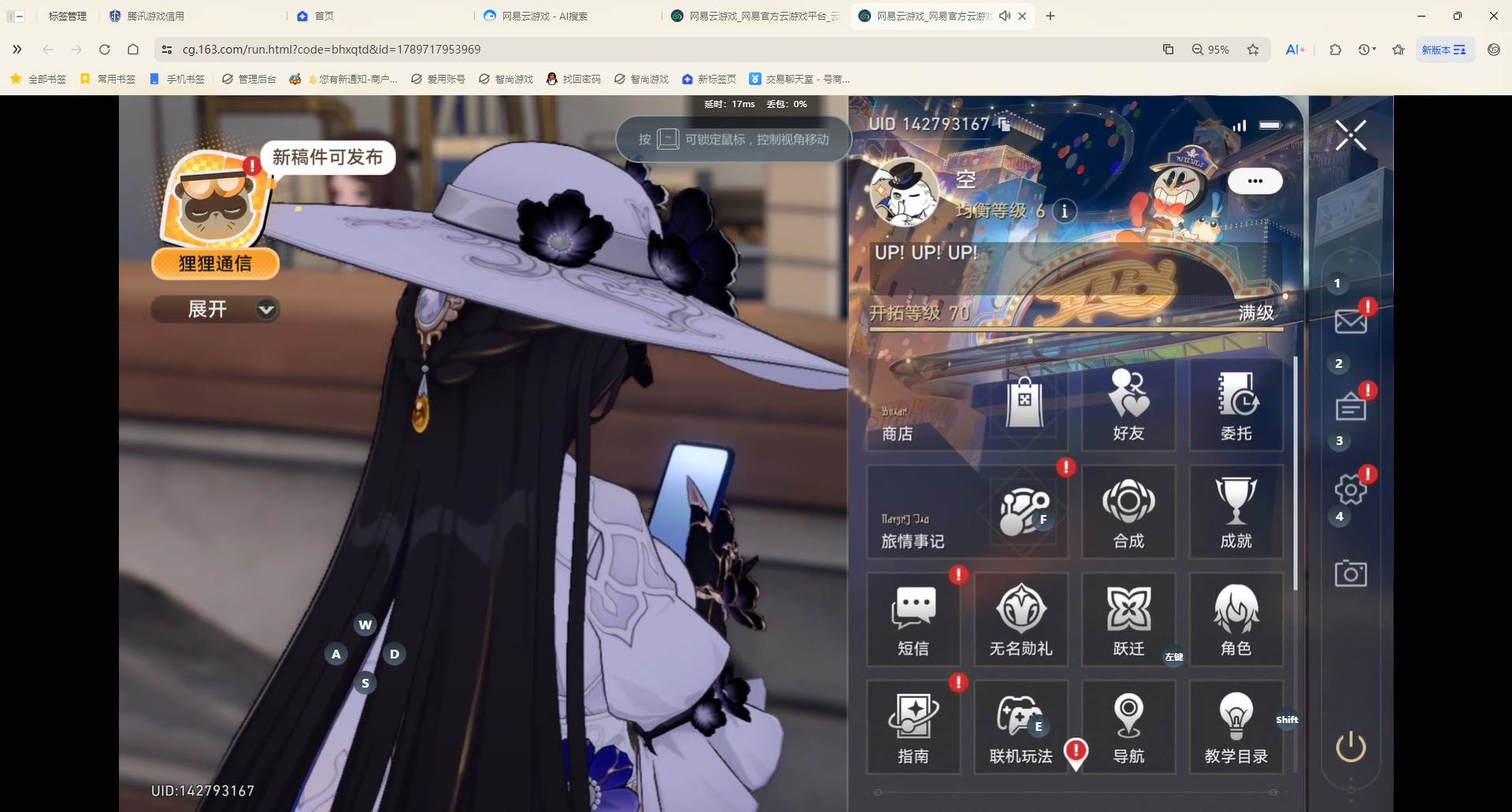Bookmark this page with star icon

(x=1253, y=49)
